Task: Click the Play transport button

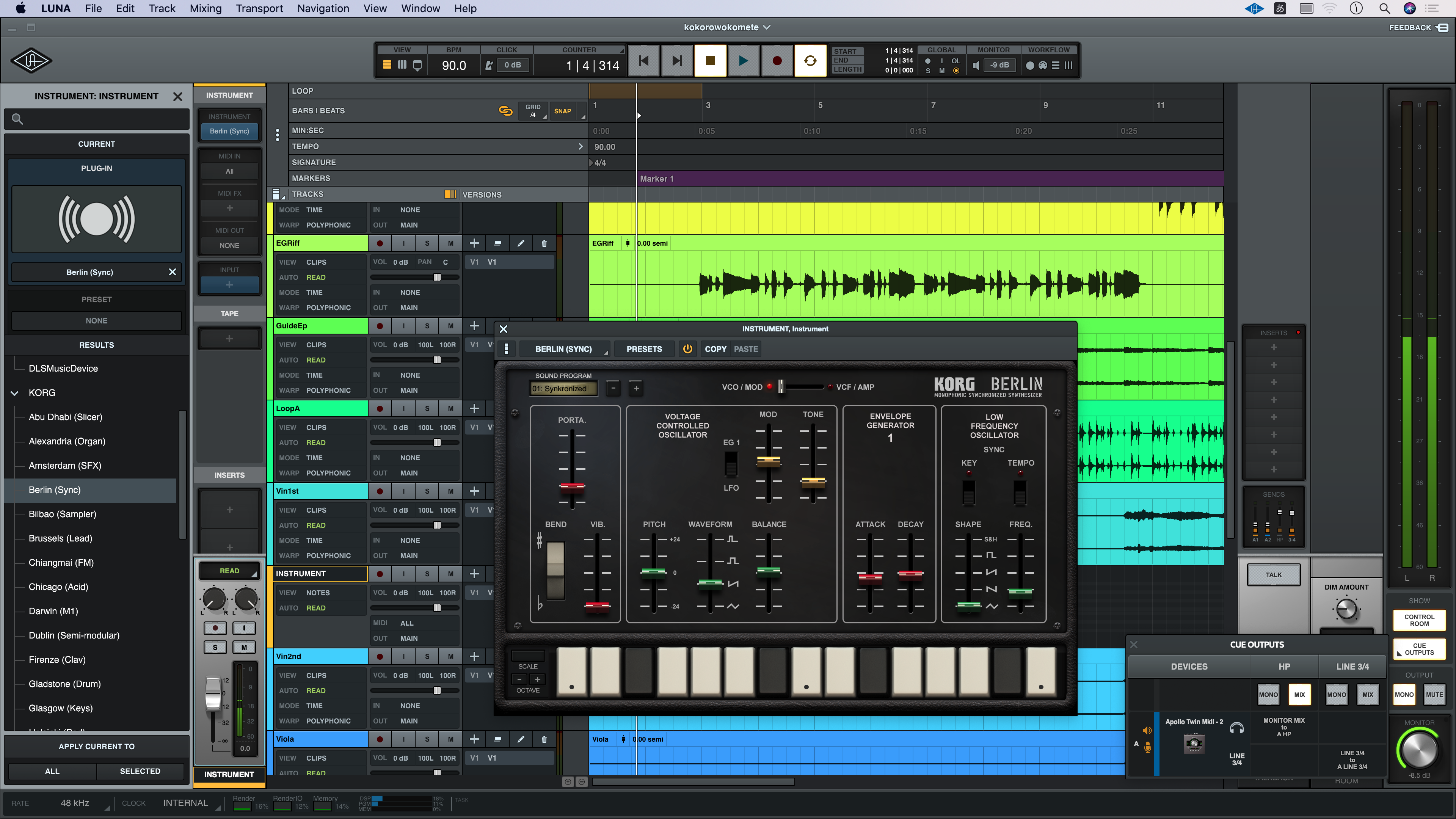Action: tap(743, 61)
